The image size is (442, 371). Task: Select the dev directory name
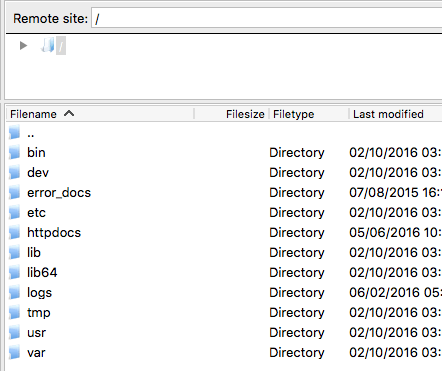pyautogui.click(x=38, y=172)
